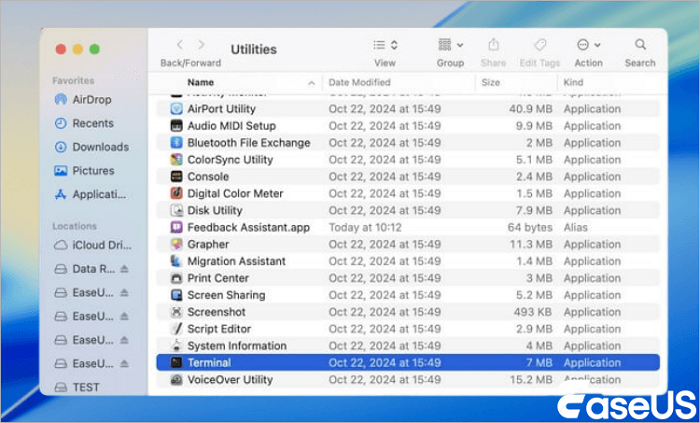Sort by Kind column header
Screen dimensions: 700x423
pyautogui.click(x=573, y=83)
